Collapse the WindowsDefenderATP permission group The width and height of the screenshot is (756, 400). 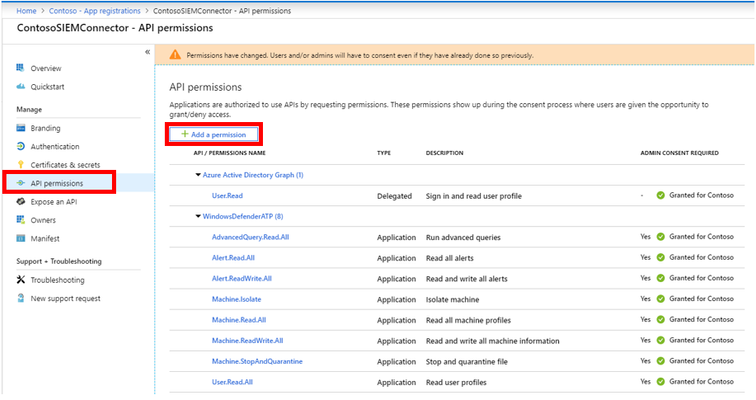[x=198, y=216]
